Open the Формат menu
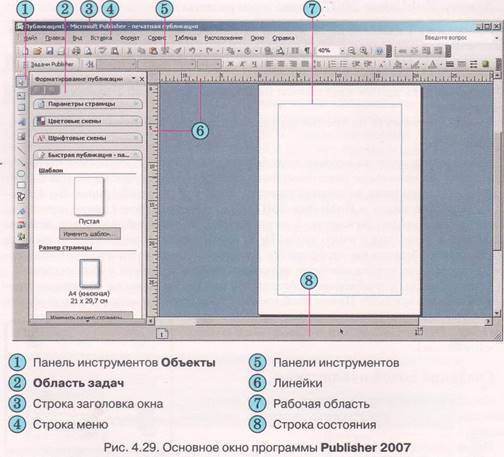This screenshot has width=504, height=457. (x=129, y=38)
